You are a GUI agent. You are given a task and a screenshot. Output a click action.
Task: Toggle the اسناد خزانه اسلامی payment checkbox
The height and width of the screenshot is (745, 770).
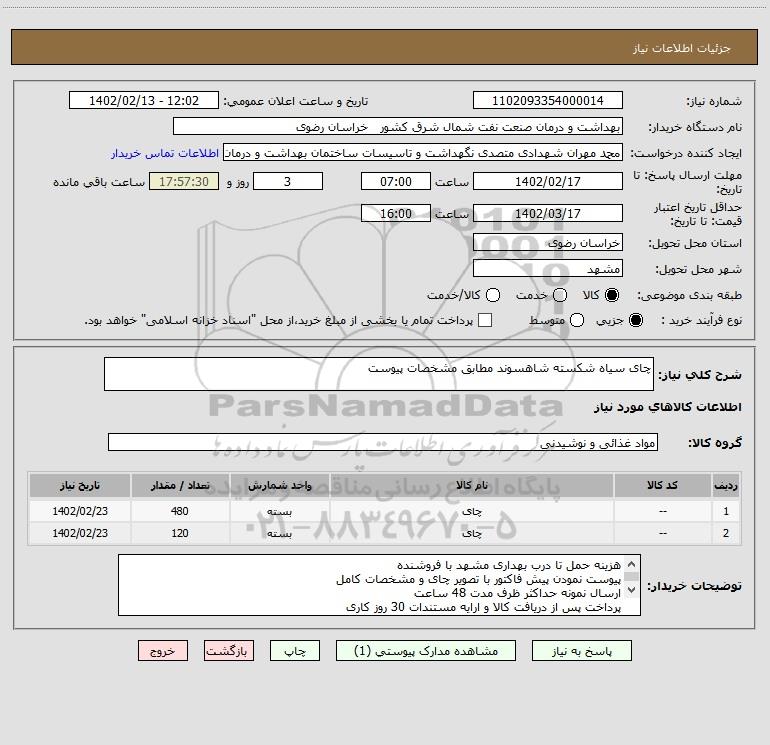(485, 320)
